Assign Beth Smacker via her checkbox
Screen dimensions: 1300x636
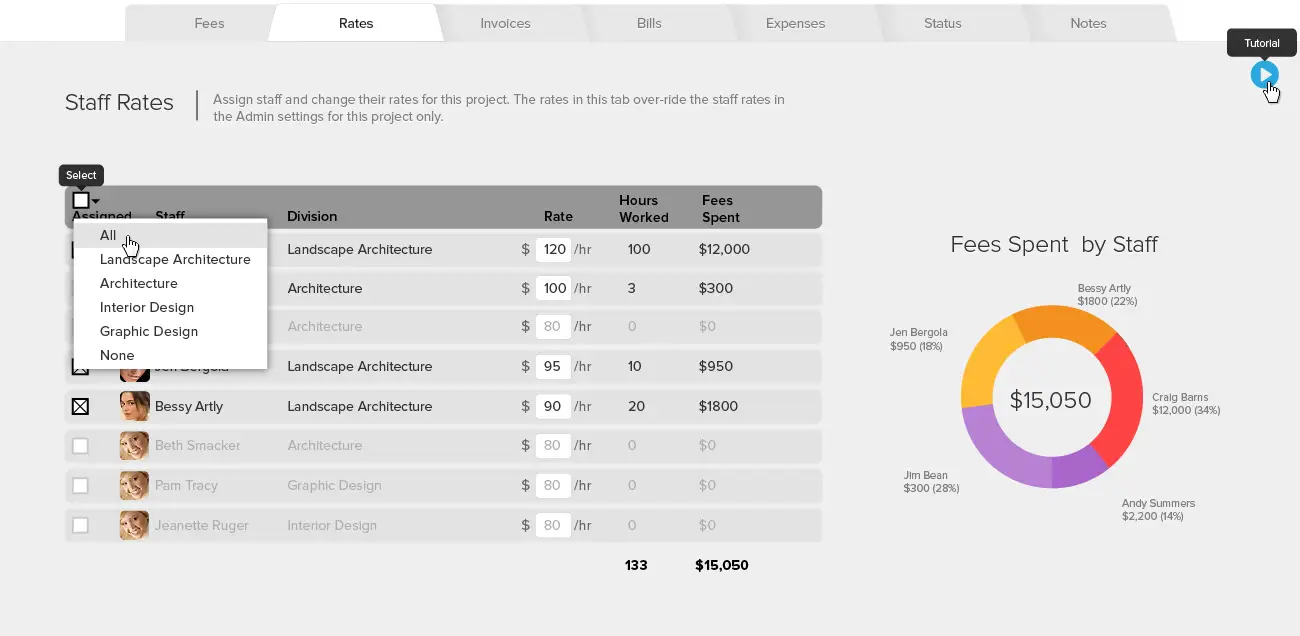point(80,446)
